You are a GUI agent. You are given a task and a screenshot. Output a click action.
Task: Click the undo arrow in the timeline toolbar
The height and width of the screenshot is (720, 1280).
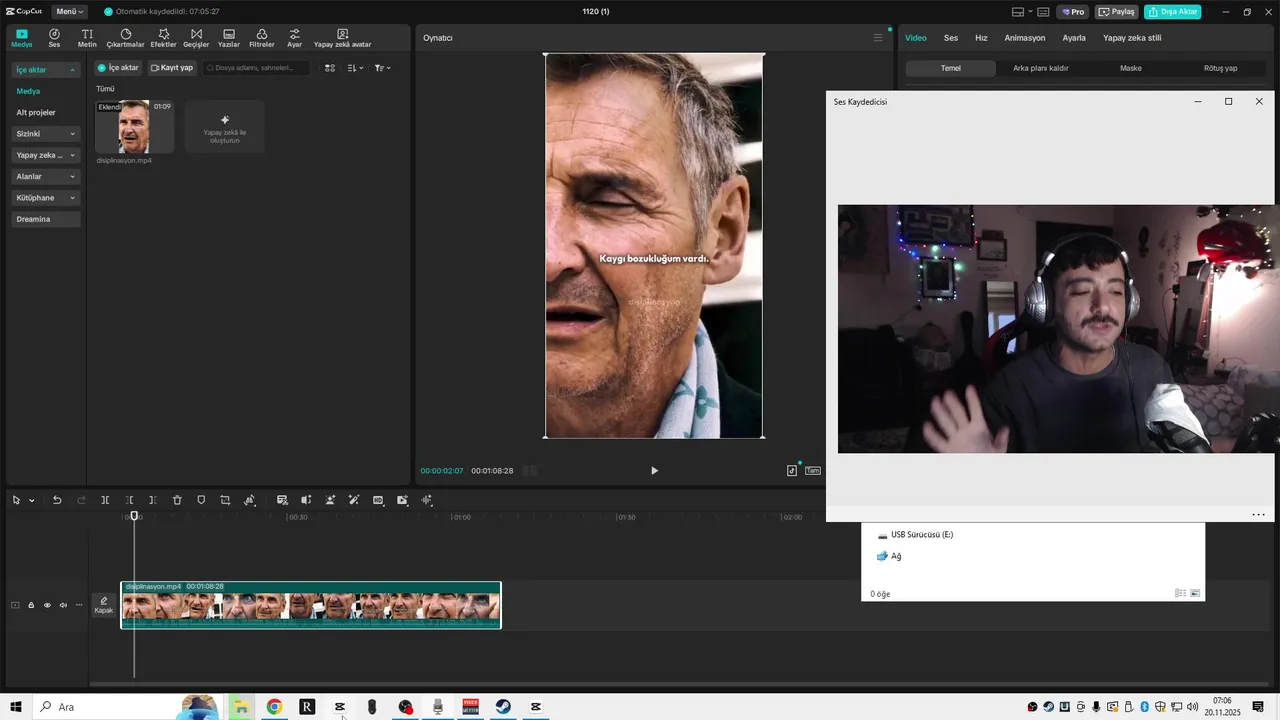(57, 500)
